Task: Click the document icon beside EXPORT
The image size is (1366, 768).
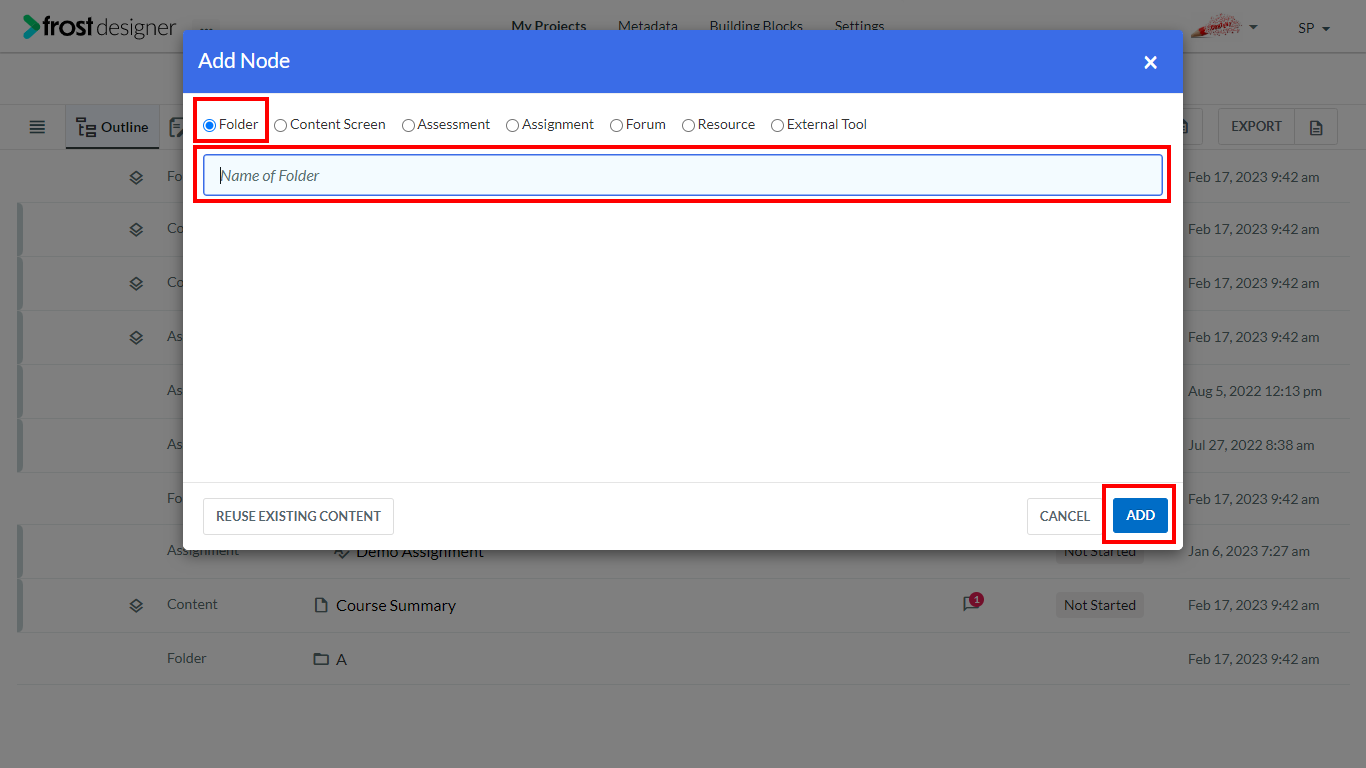Action: [x=1316, y=127]
